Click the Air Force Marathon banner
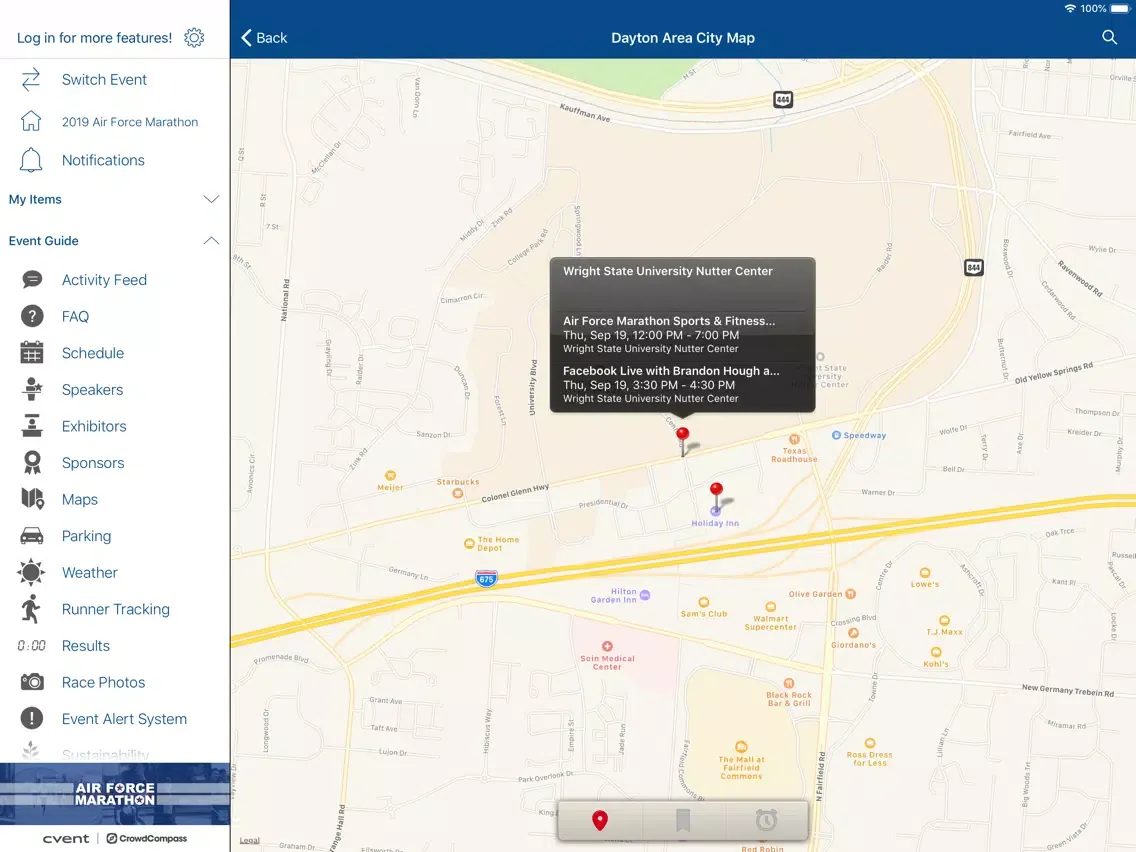 pyautogui.click(x=114, y=793)
